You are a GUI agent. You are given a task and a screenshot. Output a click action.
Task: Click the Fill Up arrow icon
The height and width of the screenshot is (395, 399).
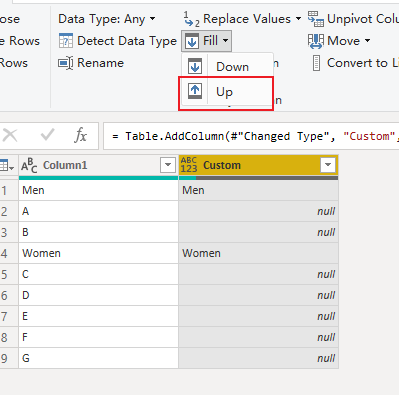click(195, 91)
